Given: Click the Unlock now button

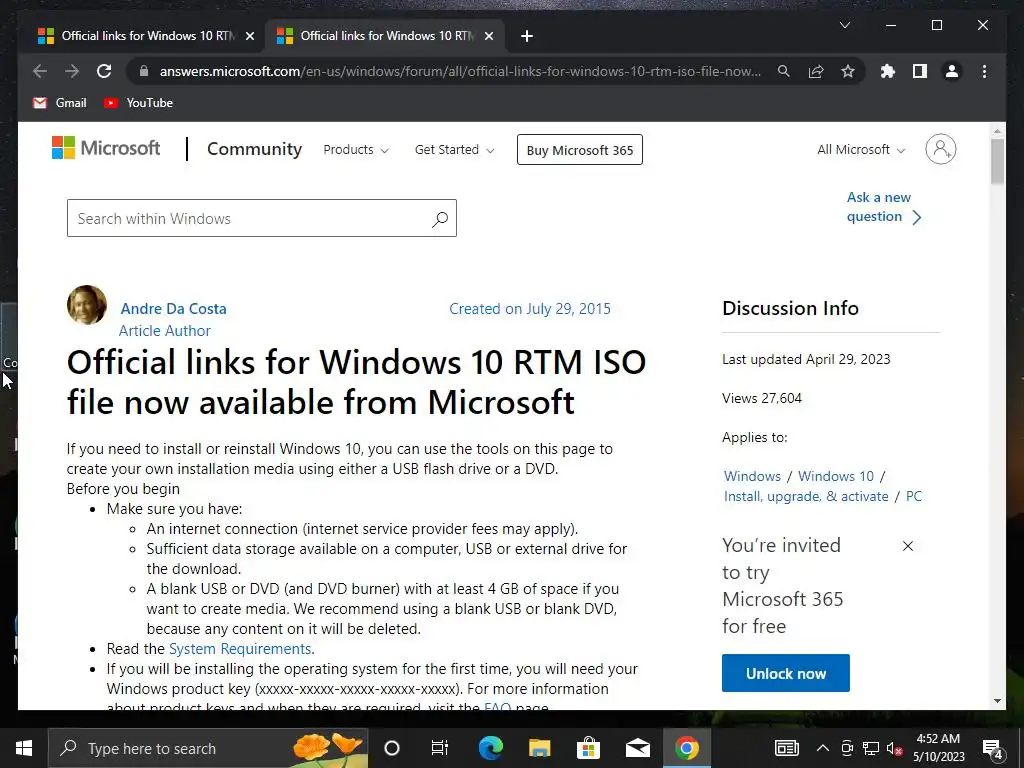Looking at the screenshot, I should [786, 673].
